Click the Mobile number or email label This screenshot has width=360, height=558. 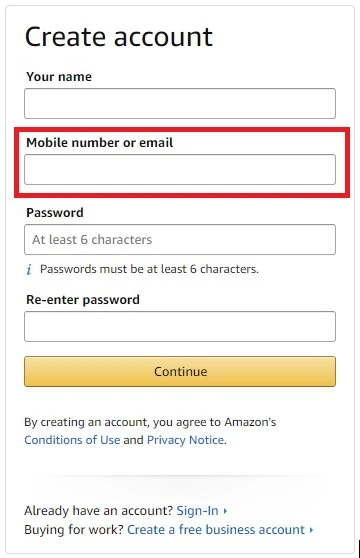pyautogui.click(x=100, y=143)
